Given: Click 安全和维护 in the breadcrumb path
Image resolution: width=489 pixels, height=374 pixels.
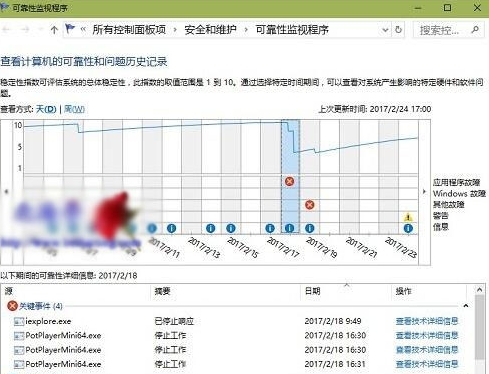Looking at the screenshot, I should tap(210, 30).
